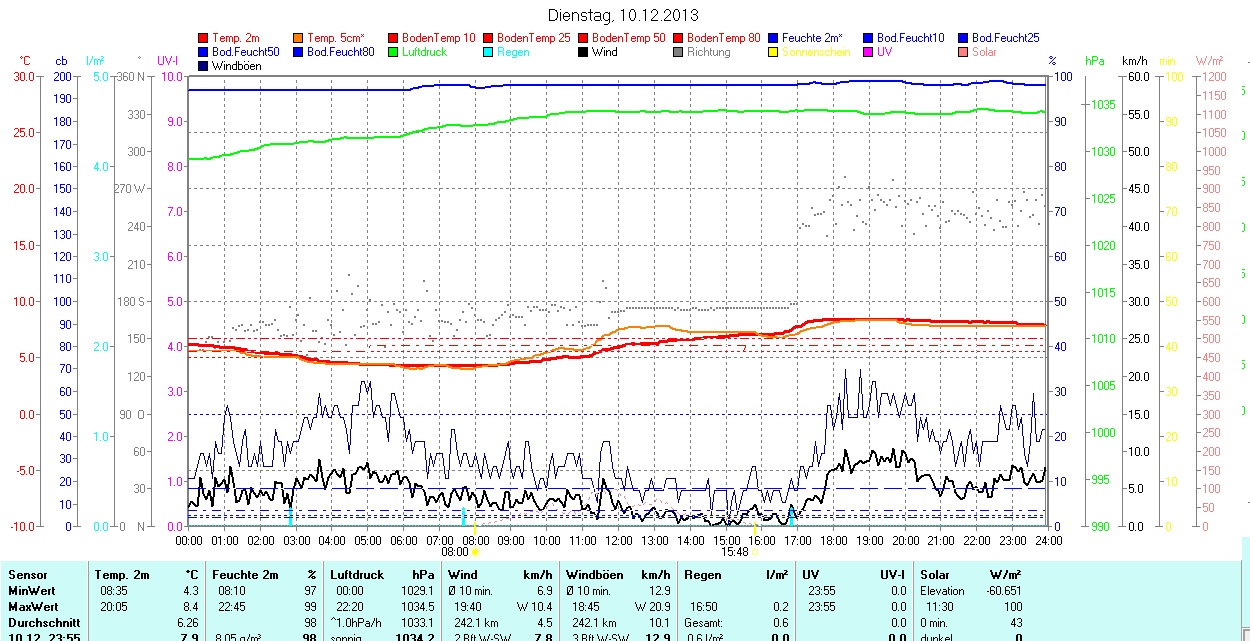Select the yellow Sonnenschein legend swatch
This screenshot has height=641, width=1250.
click(775, 52)
